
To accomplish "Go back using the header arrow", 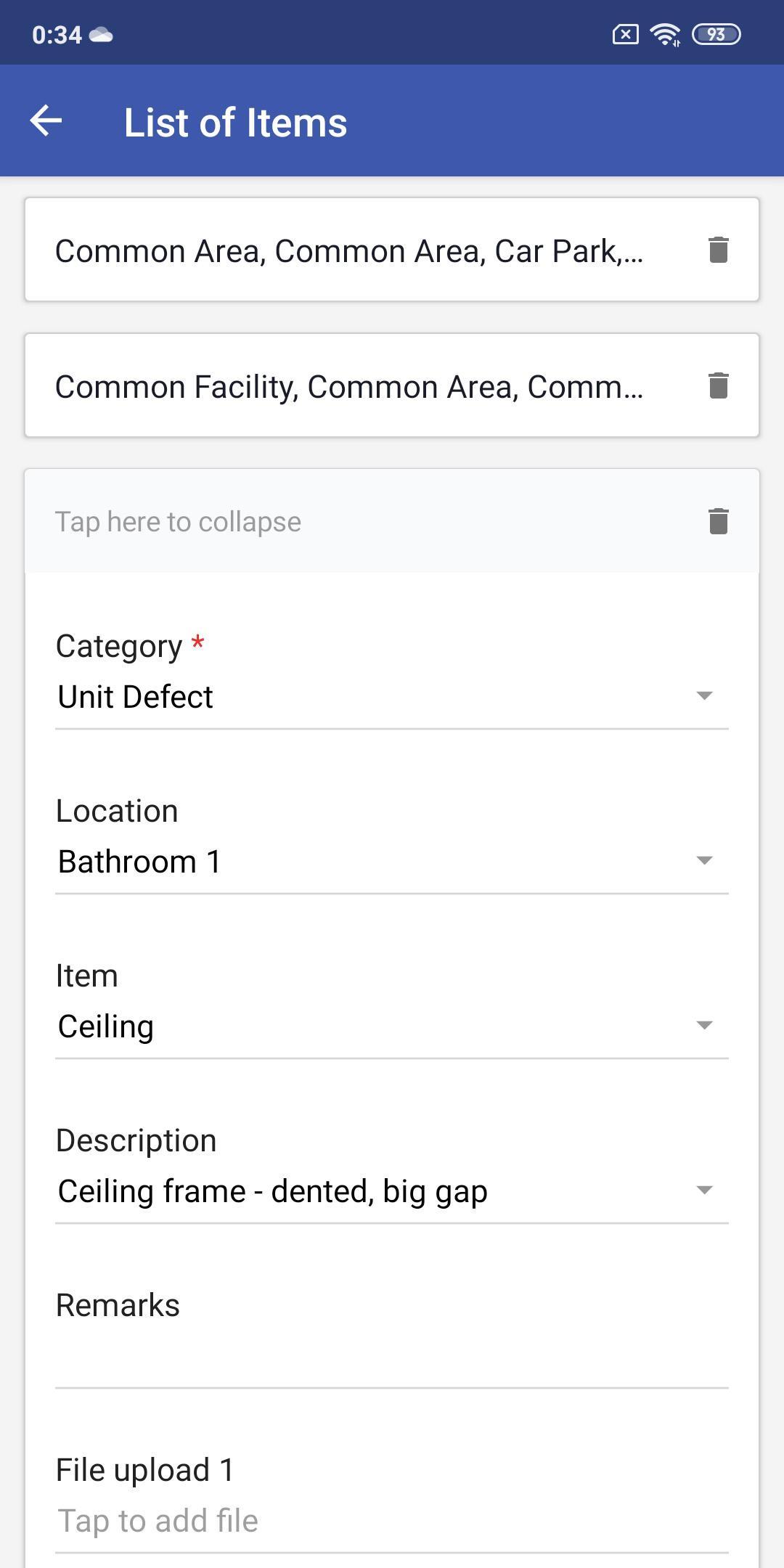I will click(x=46, y=121).
